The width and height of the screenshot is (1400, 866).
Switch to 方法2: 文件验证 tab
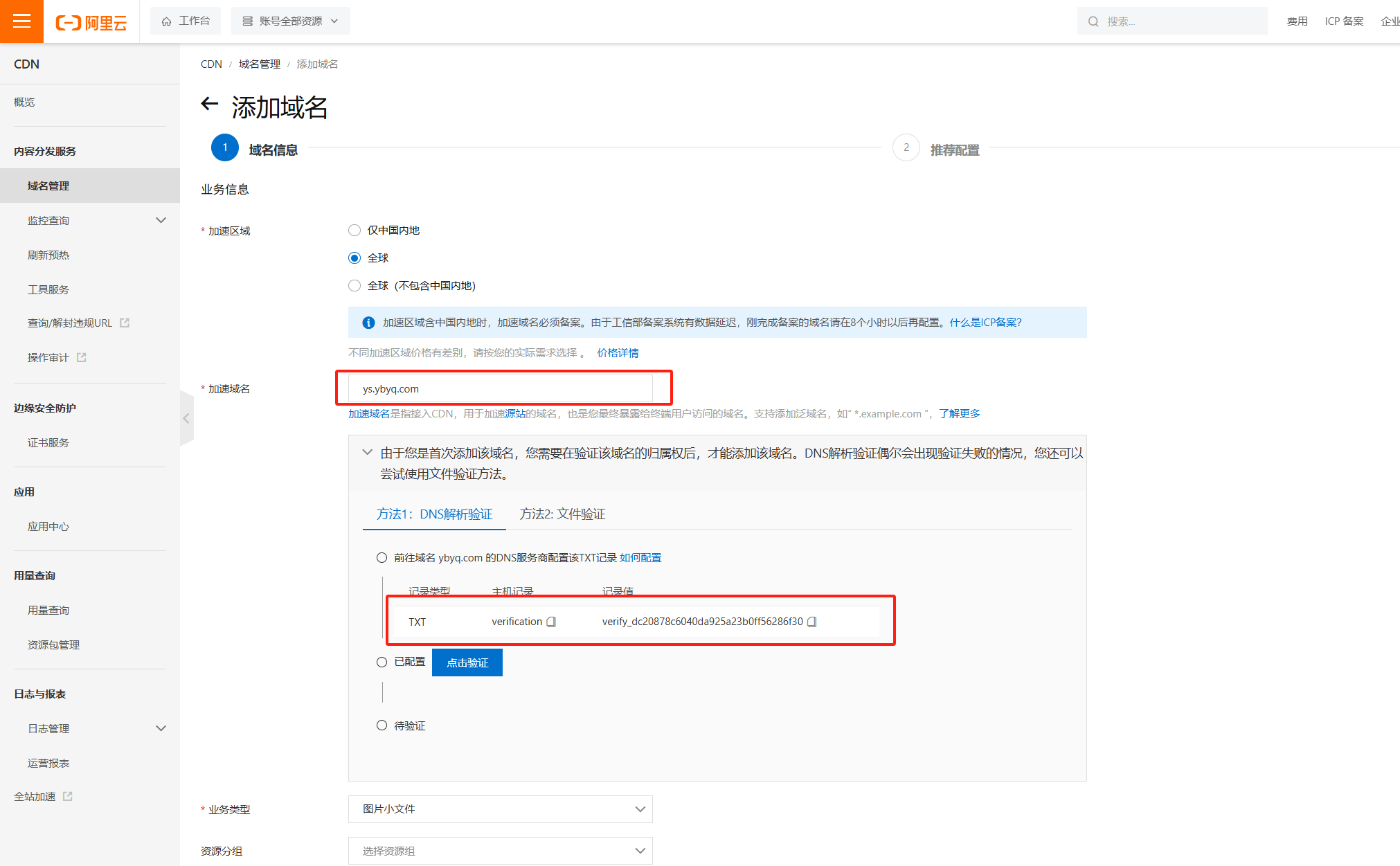pyautogui.click(x=562, y=514)
